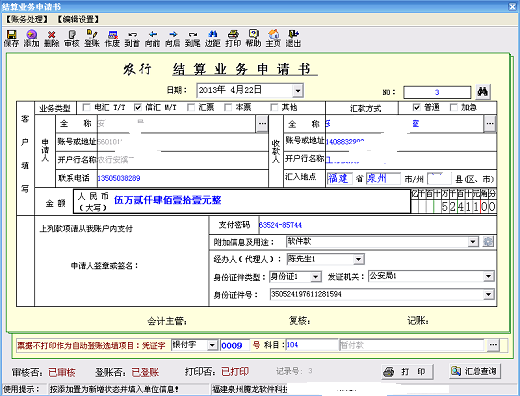This screenshot has width=520, height=396.
Task: Open the 【编辑设置】 menu
Action: point(78,19)
